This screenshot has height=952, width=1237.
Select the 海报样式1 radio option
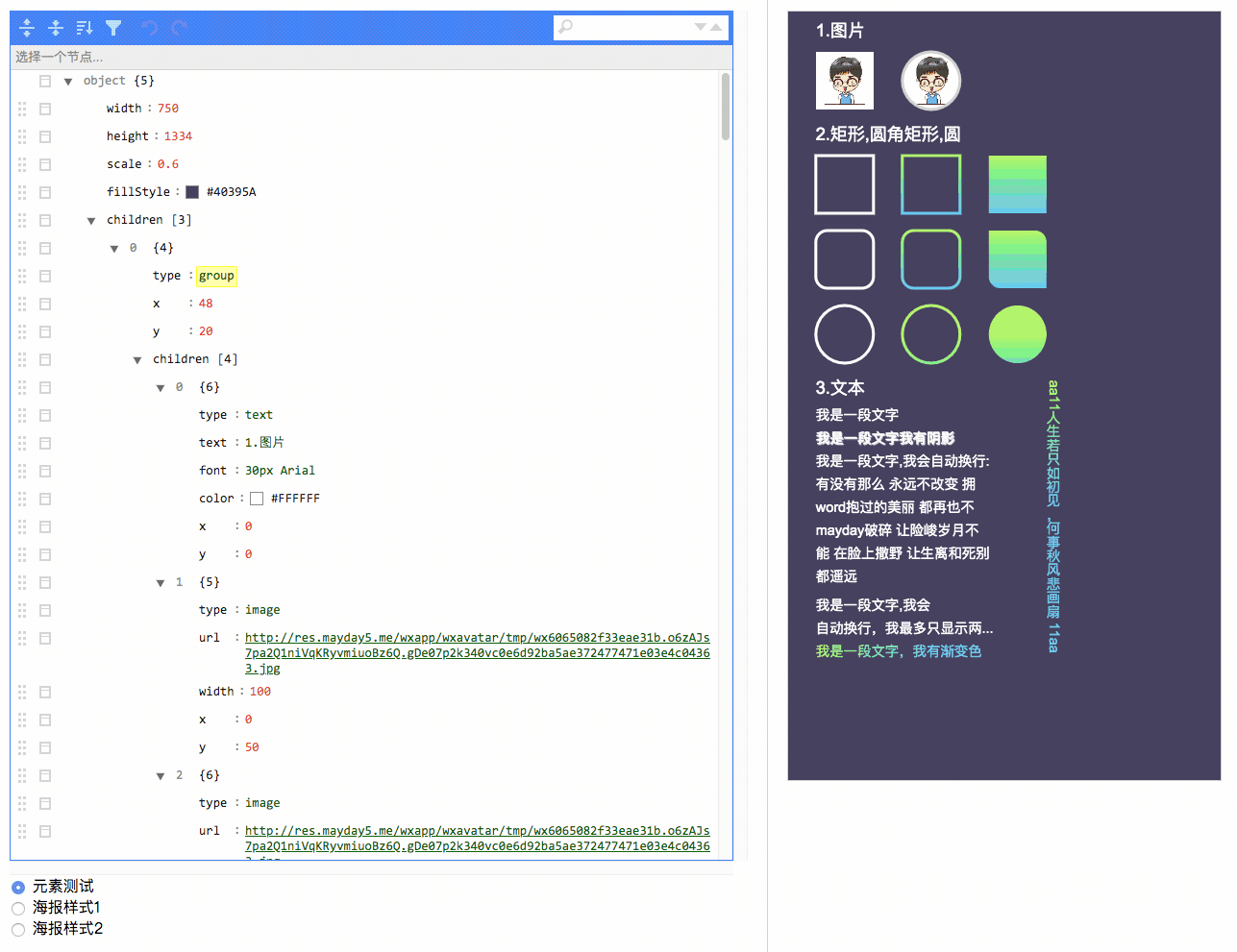pos(18,908)
